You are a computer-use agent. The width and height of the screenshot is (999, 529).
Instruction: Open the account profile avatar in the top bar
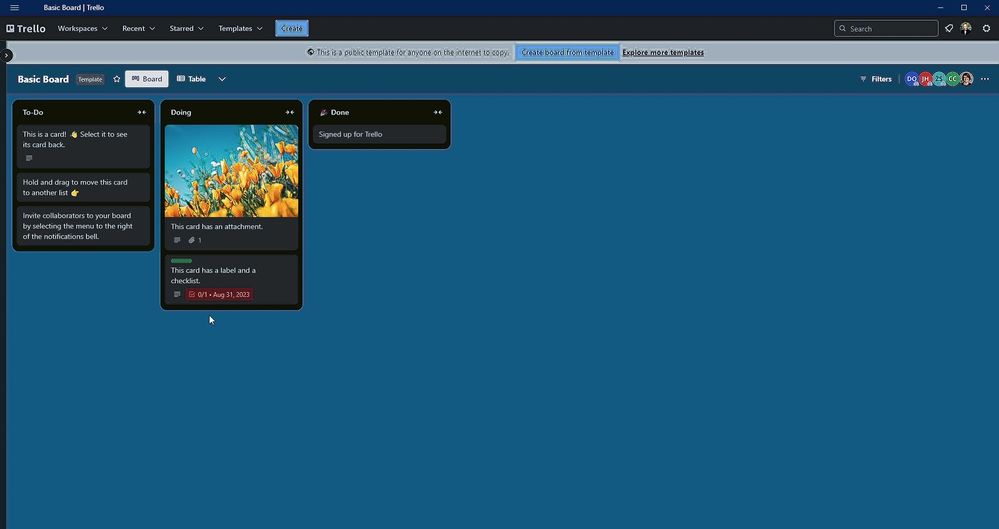[x=967, y=29]
